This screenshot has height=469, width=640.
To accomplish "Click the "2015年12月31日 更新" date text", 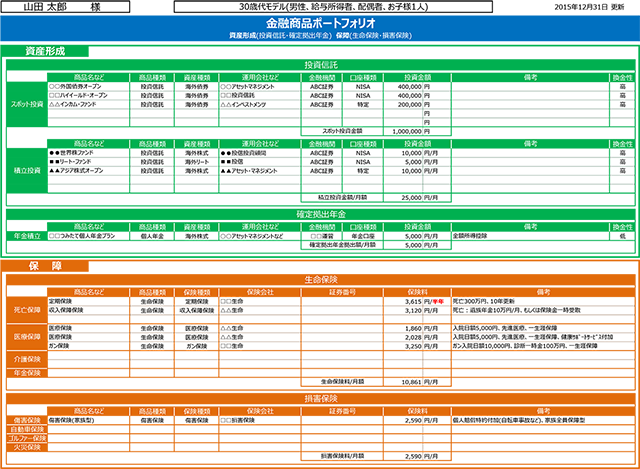I will coord(589,7).
